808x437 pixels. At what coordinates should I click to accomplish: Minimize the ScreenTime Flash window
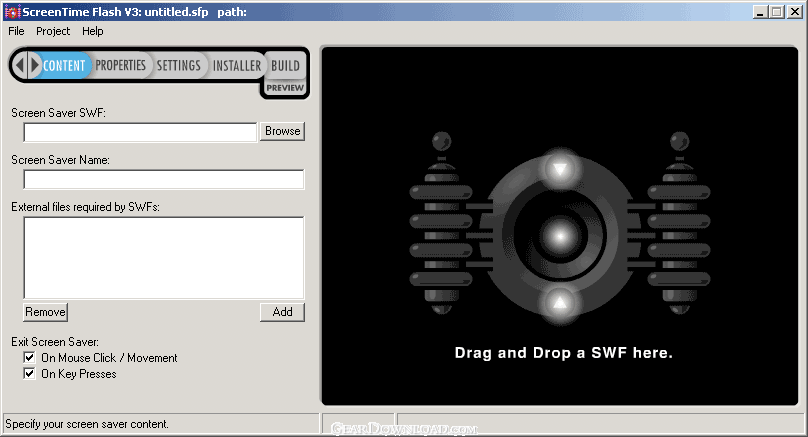coord(760,11)
